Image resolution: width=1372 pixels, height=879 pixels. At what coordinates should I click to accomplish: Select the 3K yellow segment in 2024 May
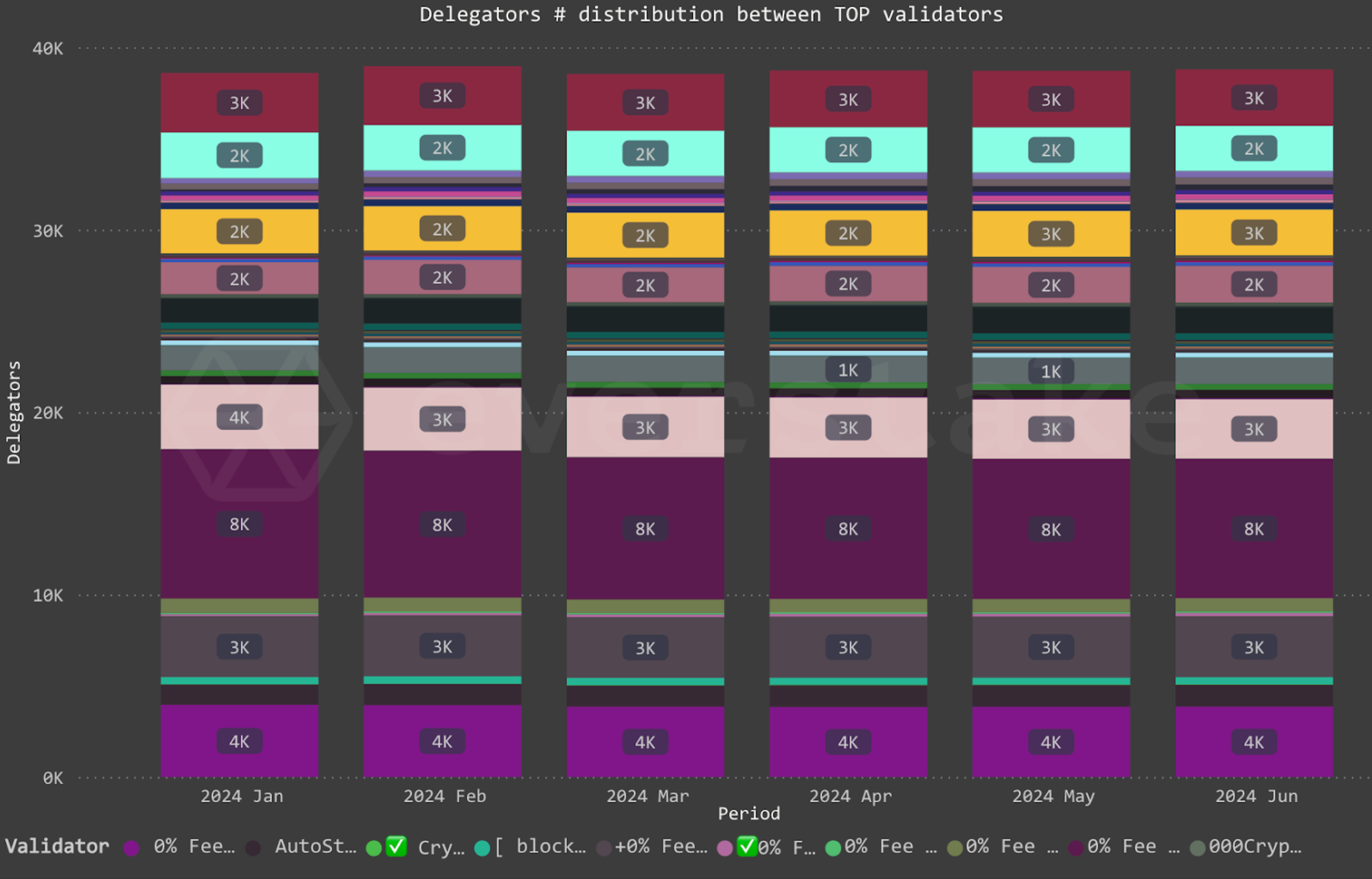(x=1051, y=234)
